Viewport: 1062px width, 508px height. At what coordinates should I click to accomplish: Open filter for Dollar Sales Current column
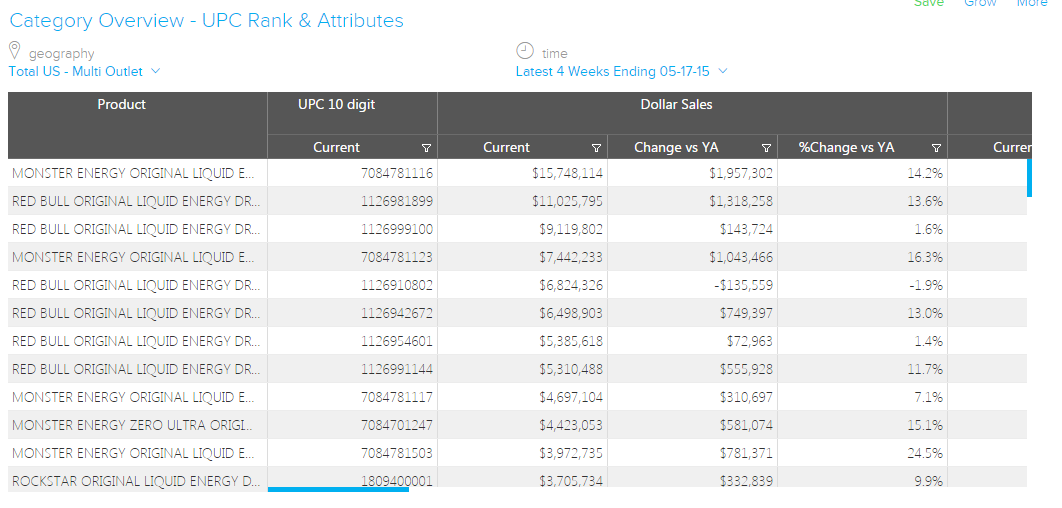(x=597, y=148)
